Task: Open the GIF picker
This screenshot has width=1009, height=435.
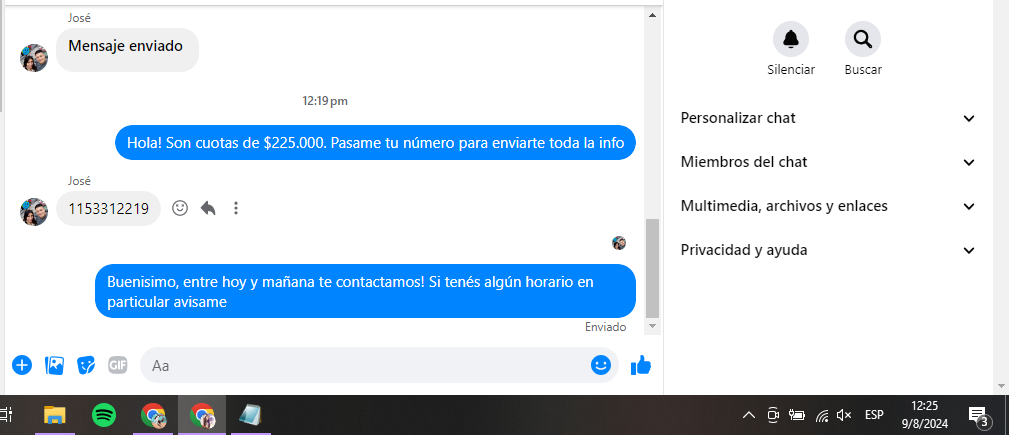Action: coord(117,366)
